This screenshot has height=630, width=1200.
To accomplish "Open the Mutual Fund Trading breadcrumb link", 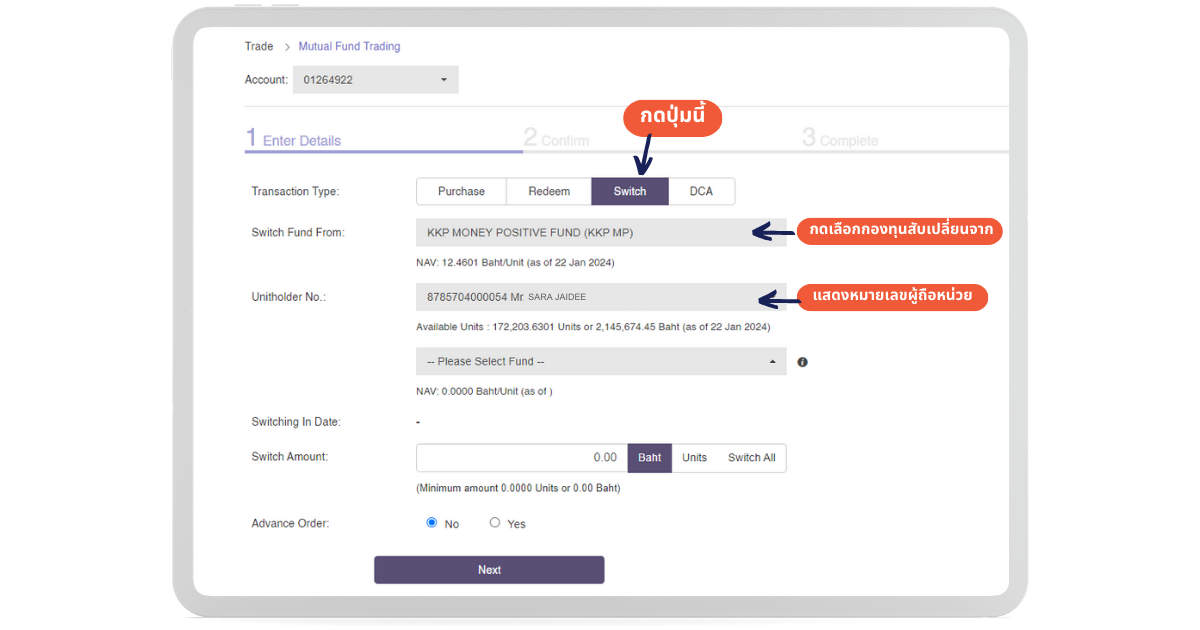I will [349, 46].
